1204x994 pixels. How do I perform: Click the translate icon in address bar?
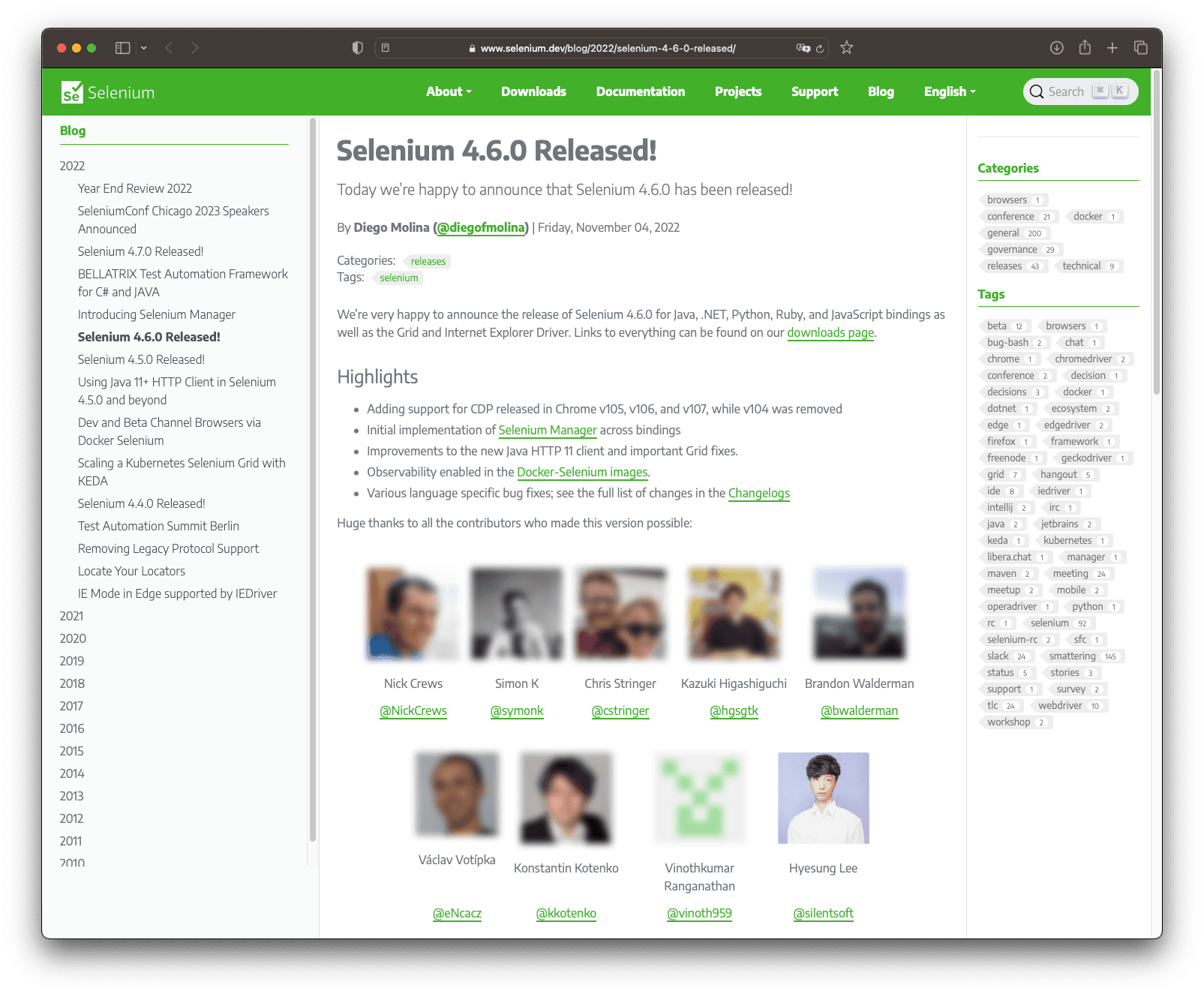pos(803,48)
